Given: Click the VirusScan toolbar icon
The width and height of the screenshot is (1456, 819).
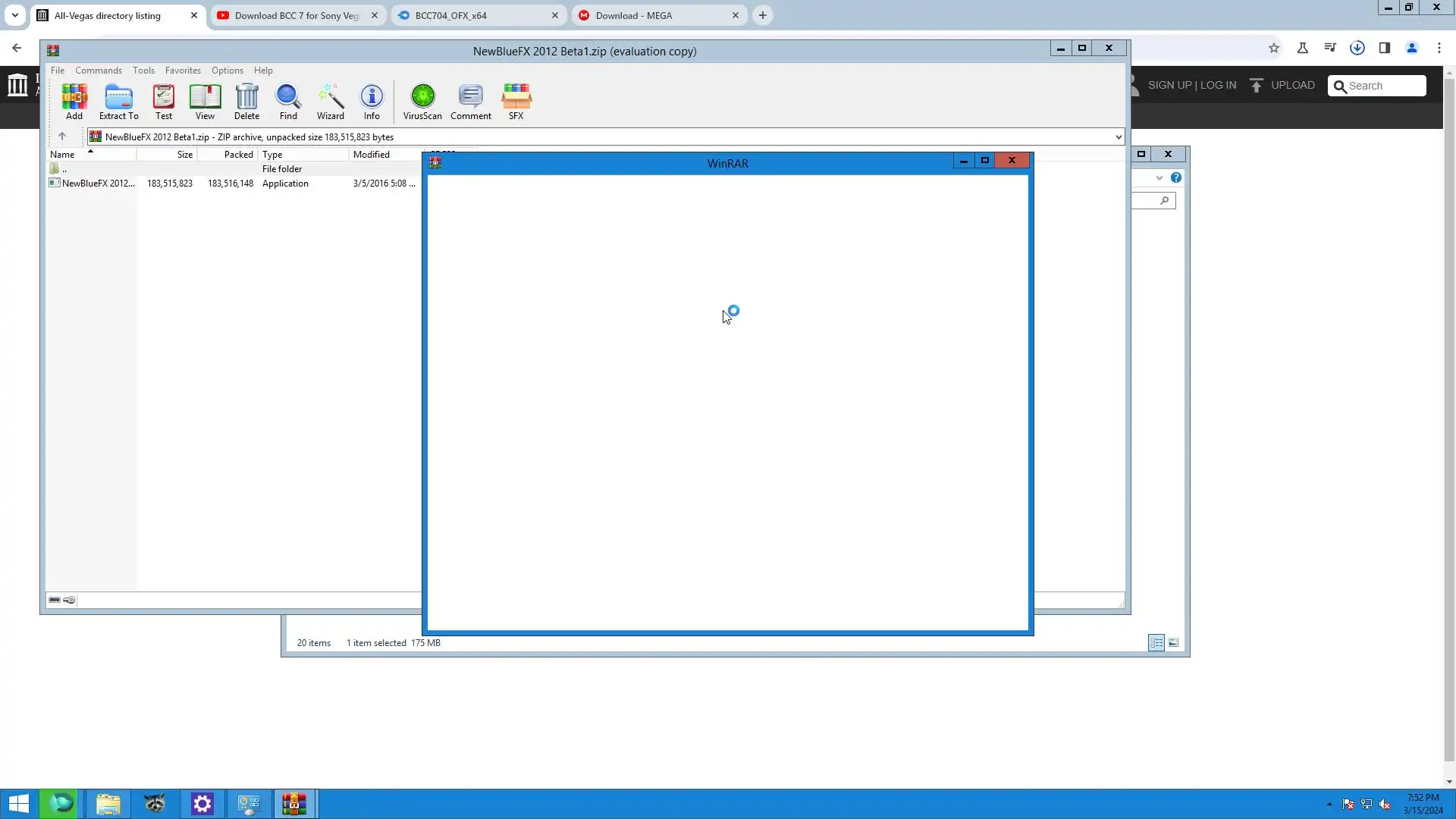Looking at the screenshot, I should coord(422,101).
